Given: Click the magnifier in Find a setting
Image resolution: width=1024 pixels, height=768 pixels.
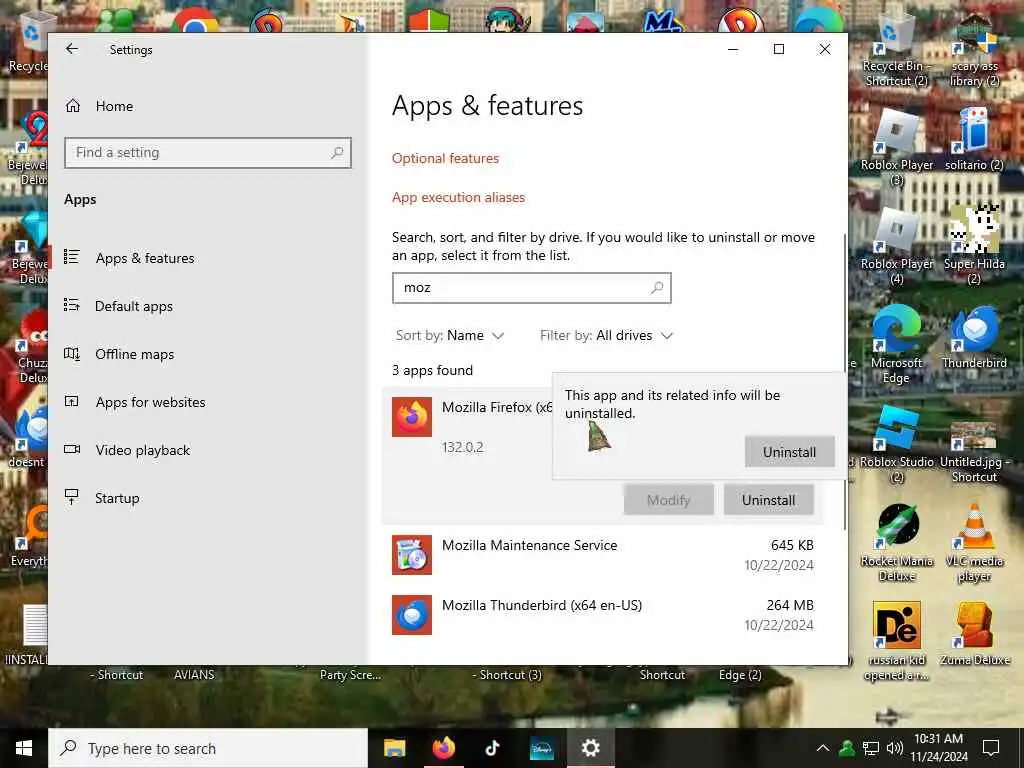Looking at the screenshot, I should point(337,153).
